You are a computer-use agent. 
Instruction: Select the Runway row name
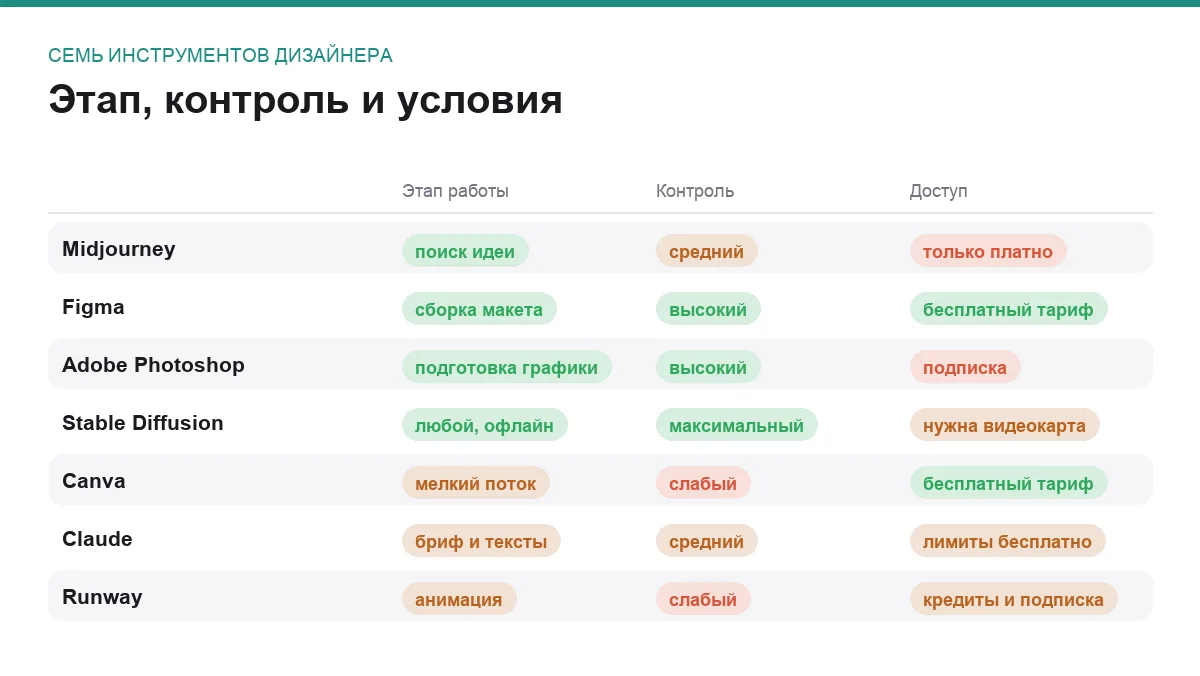(x=102, y=597)
